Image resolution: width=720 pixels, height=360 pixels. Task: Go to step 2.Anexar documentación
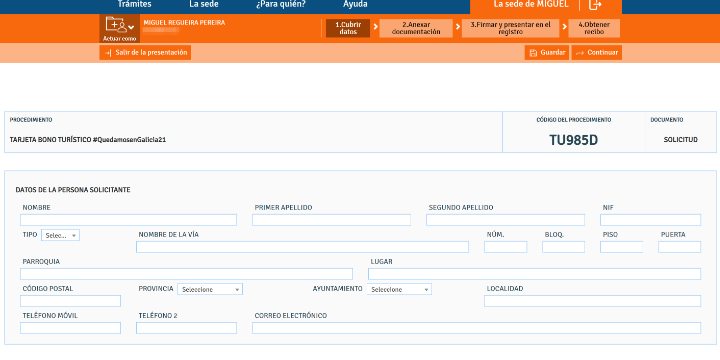point(416,28)
